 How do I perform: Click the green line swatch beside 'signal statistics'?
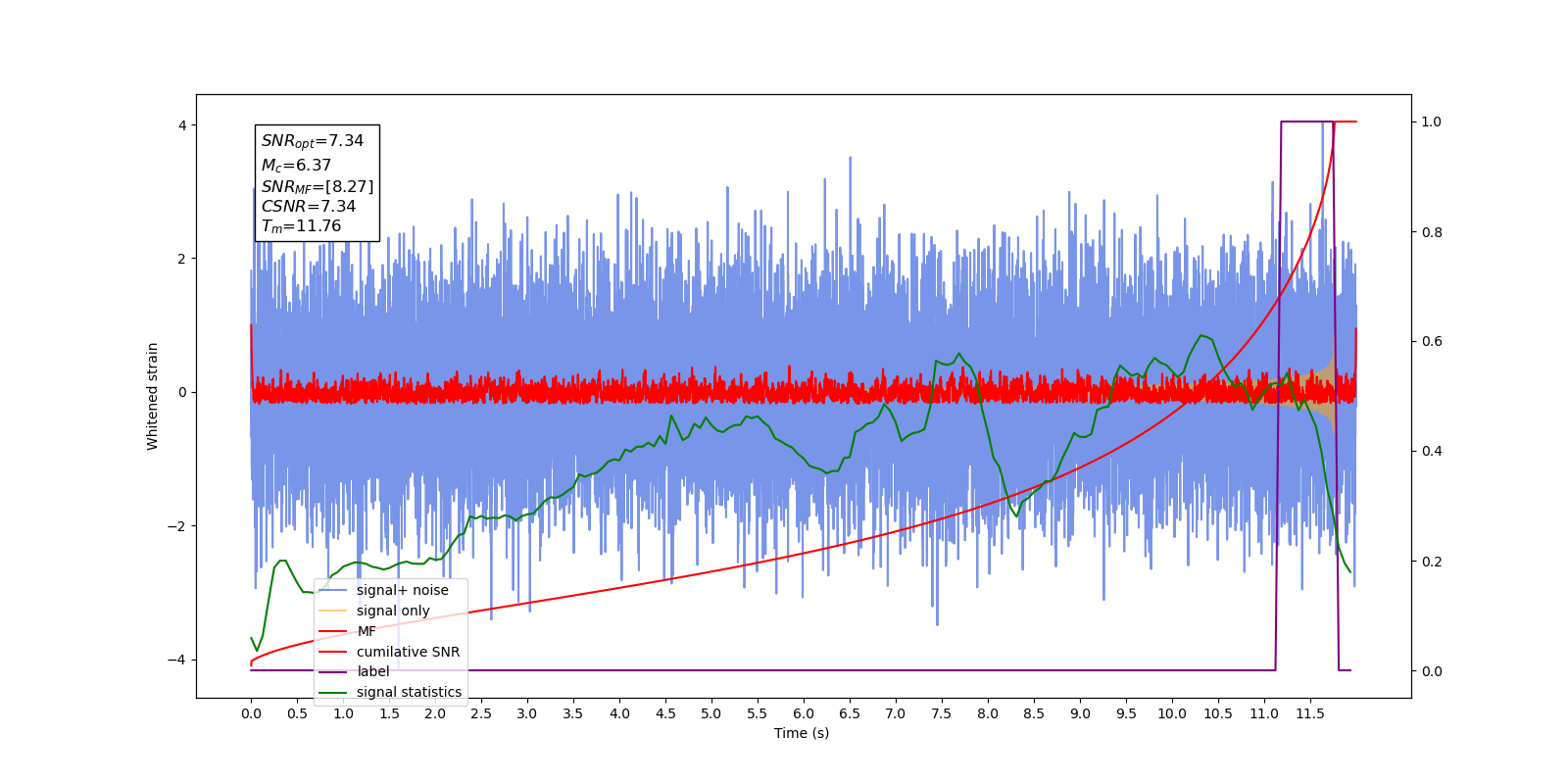(333, 692)
